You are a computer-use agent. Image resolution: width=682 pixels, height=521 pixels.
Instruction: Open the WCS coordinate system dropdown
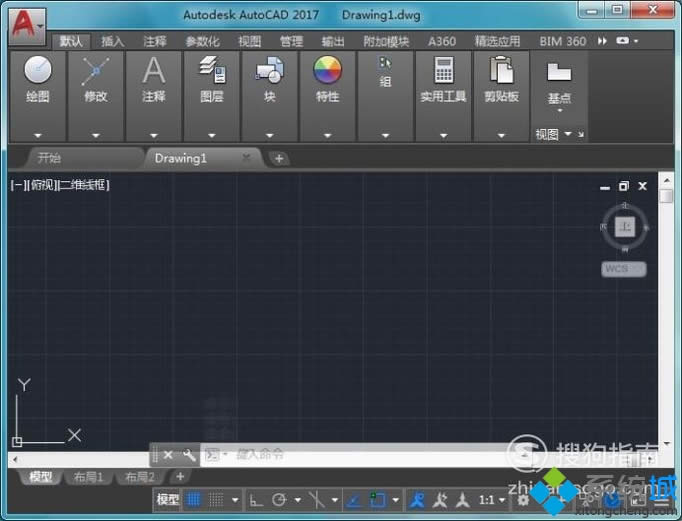point(624,269)
